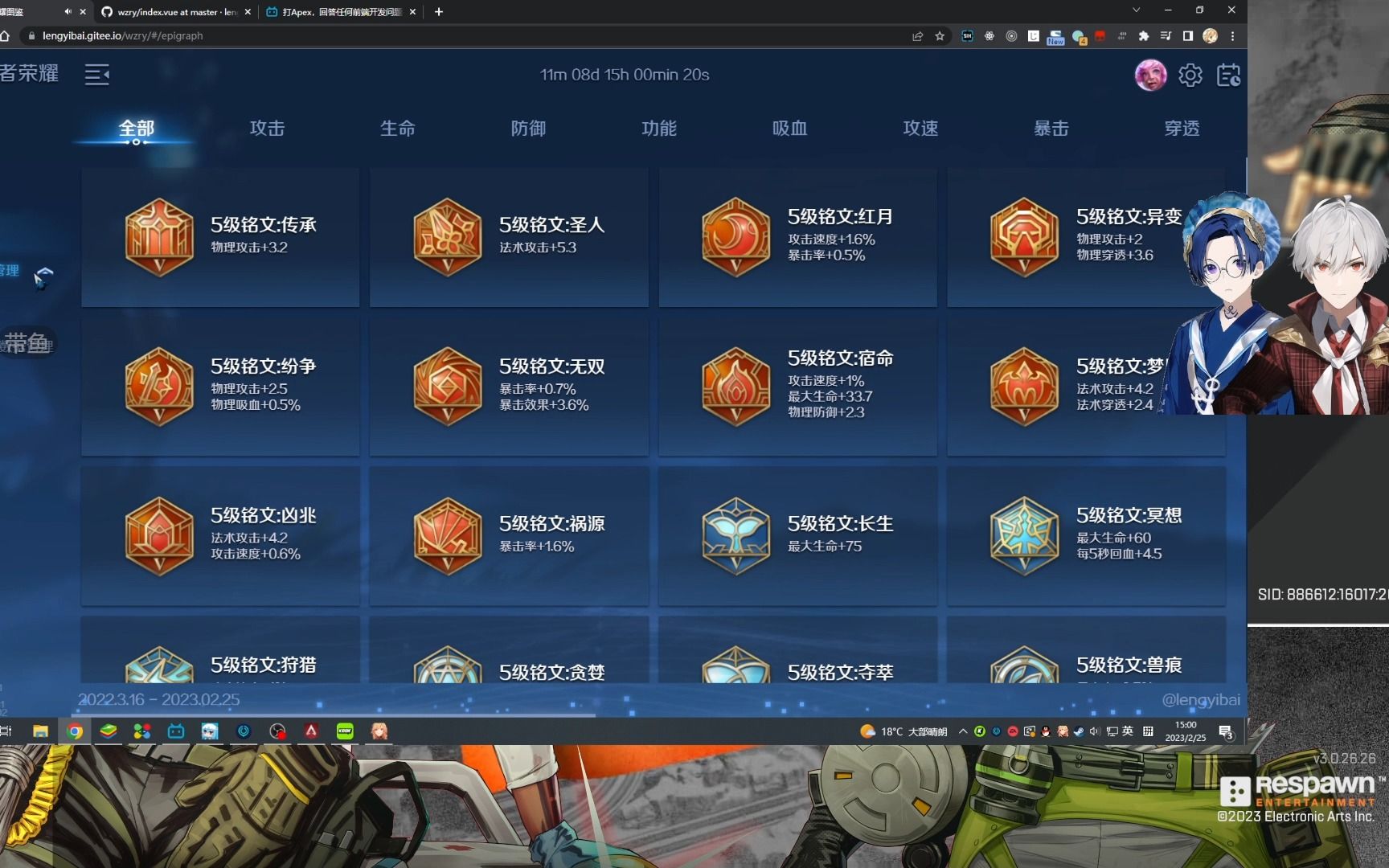Collapse the sidebar with the menu fold icon
The height and width of the screenshot is (868, 1389).
pyautogui.click(x=96, y=75)
